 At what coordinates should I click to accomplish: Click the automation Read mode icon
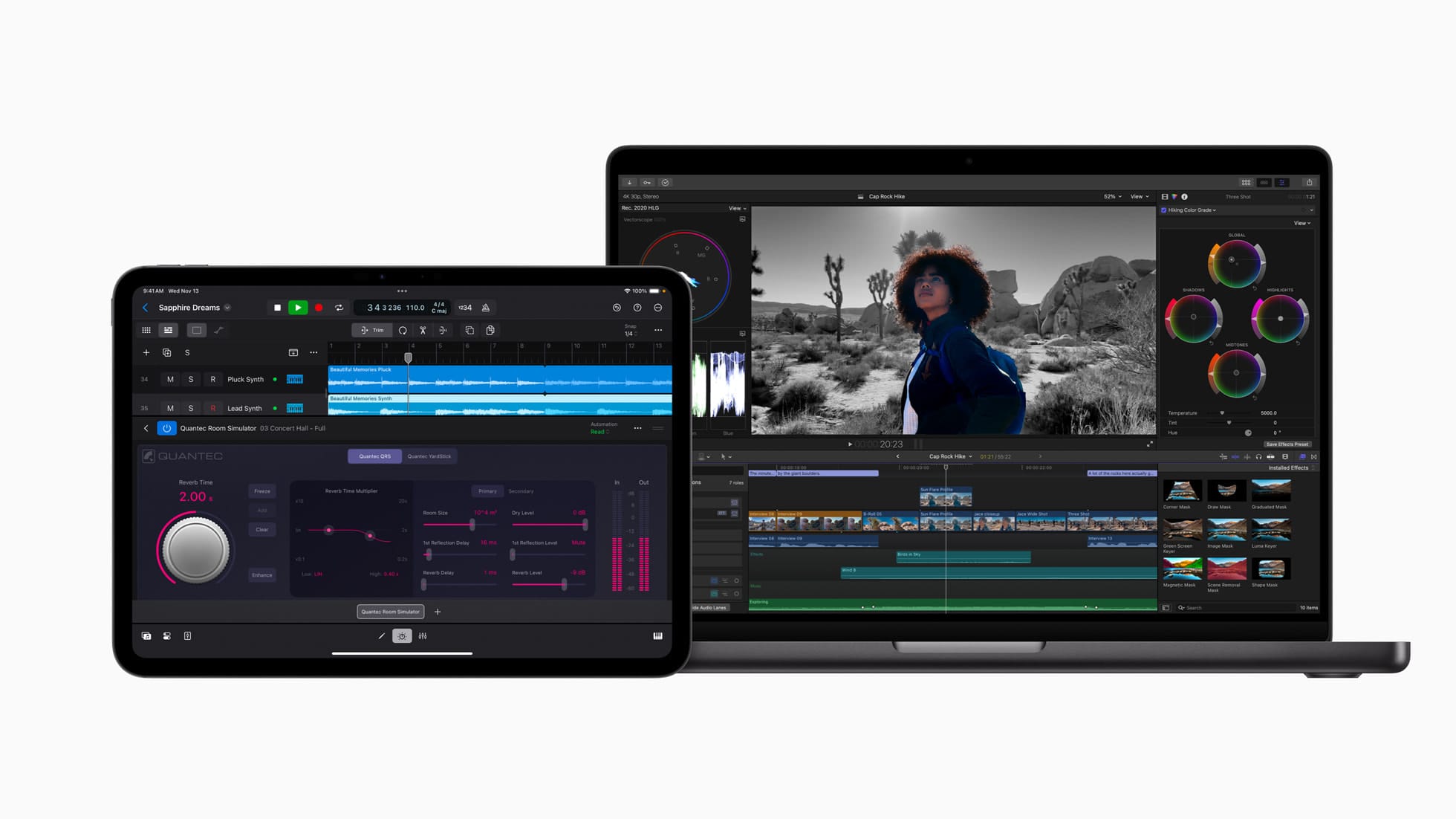click(601, 432)
